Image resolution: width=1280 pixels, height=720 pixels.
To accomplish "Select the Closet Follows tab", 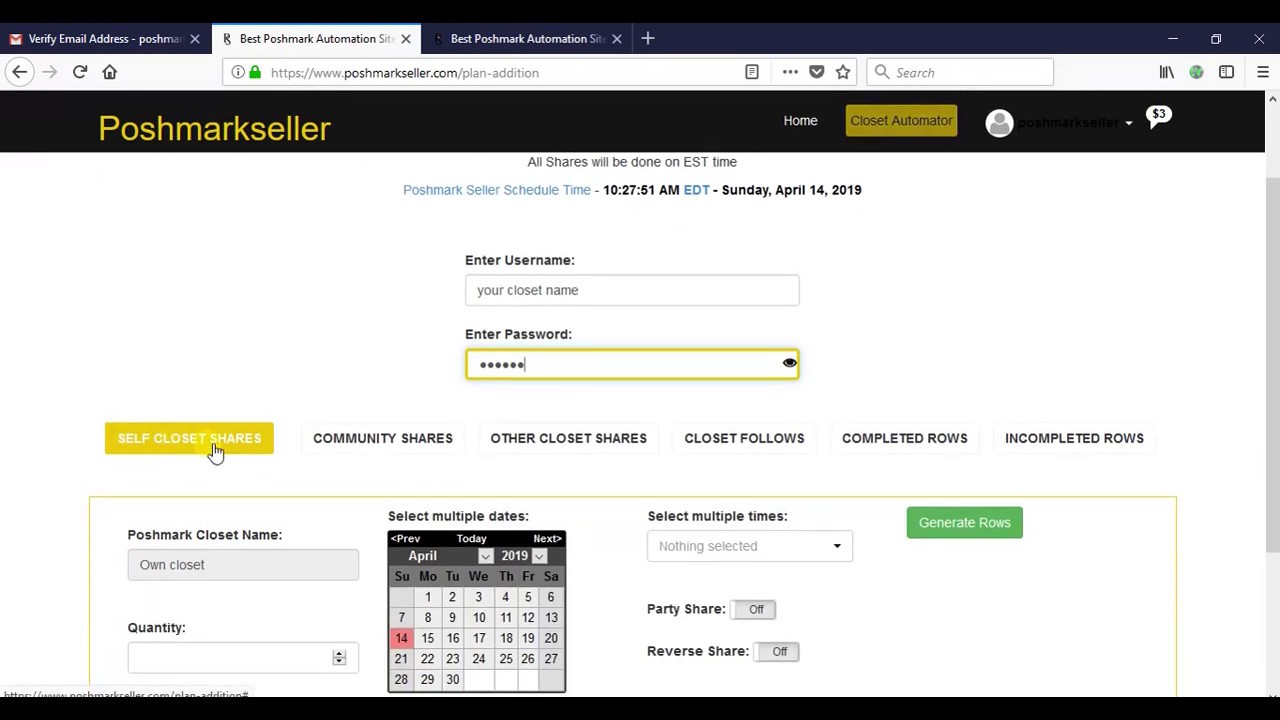I will click(x=744, y=438).
